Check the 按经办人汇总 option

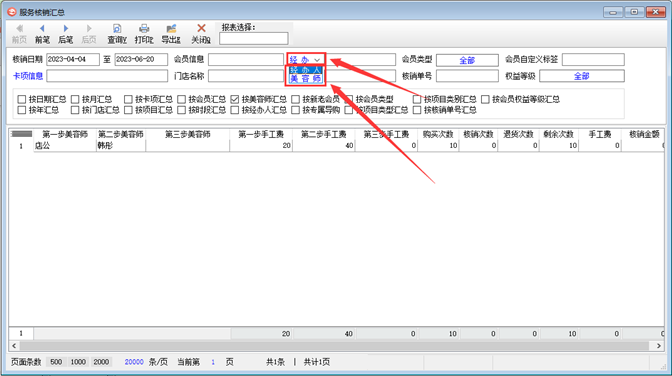(x=234, y=110)
